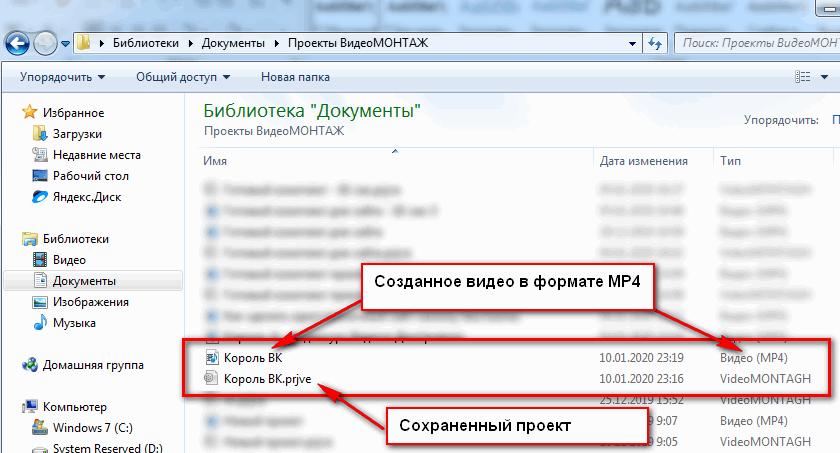The height and width of the screenshot is (453, 840).
Task: Focus the search field Поиск: Проекты ВидеоМОНТАЖ
Action: pyautogui.click(x=757, y=43)
